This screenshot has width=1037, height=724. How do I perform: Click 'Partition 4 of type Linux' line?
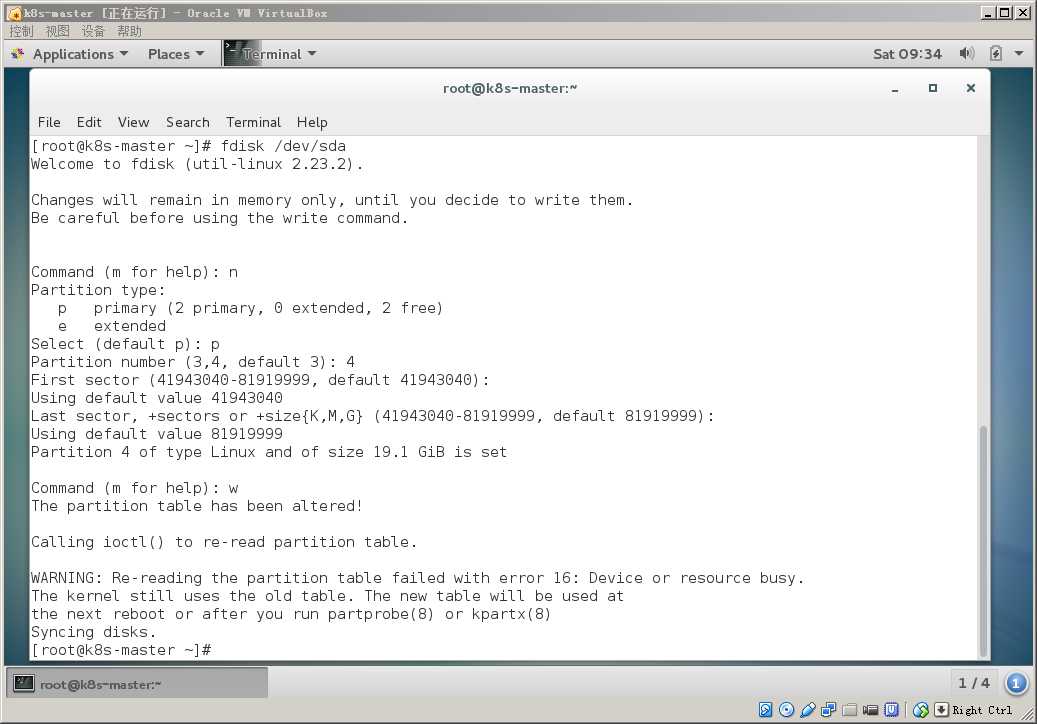point(269,452)
